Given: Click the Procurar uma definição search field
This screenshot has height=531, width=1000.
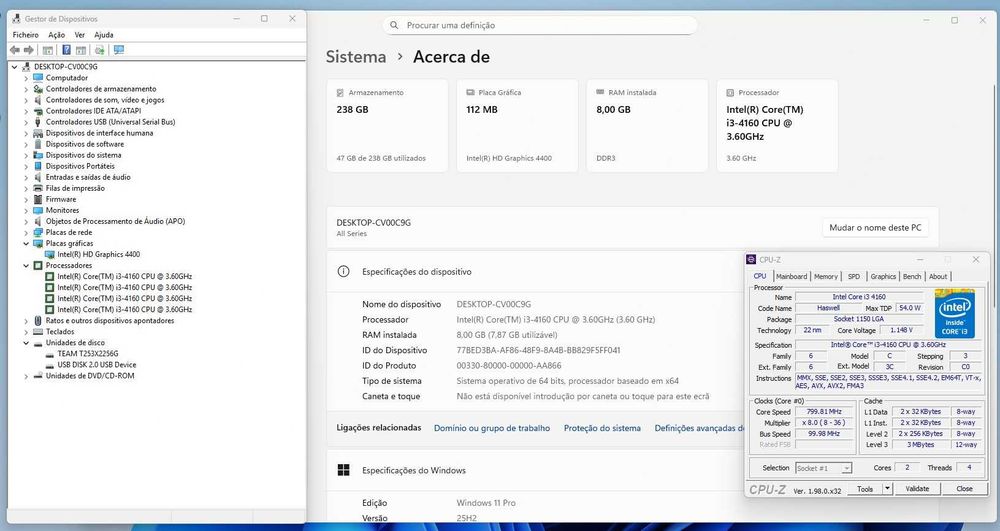Looking at the screenshot, I should [x=540, y=25].
